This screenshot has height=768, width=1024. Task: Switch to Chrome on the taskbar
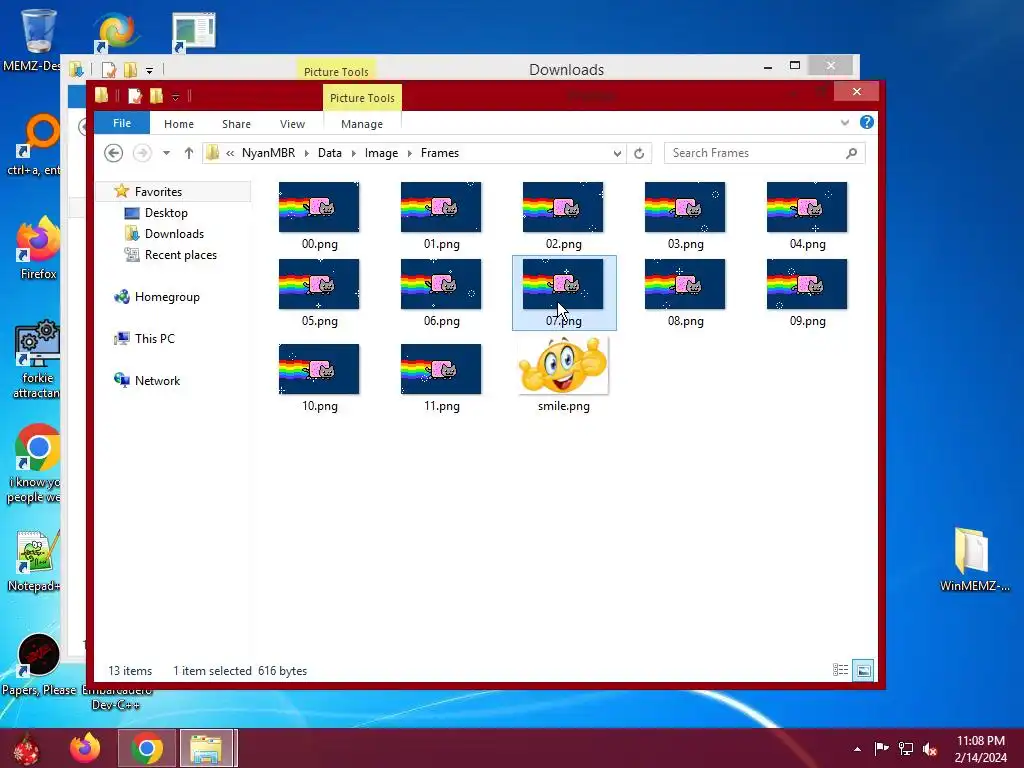[x=147, y=748]
